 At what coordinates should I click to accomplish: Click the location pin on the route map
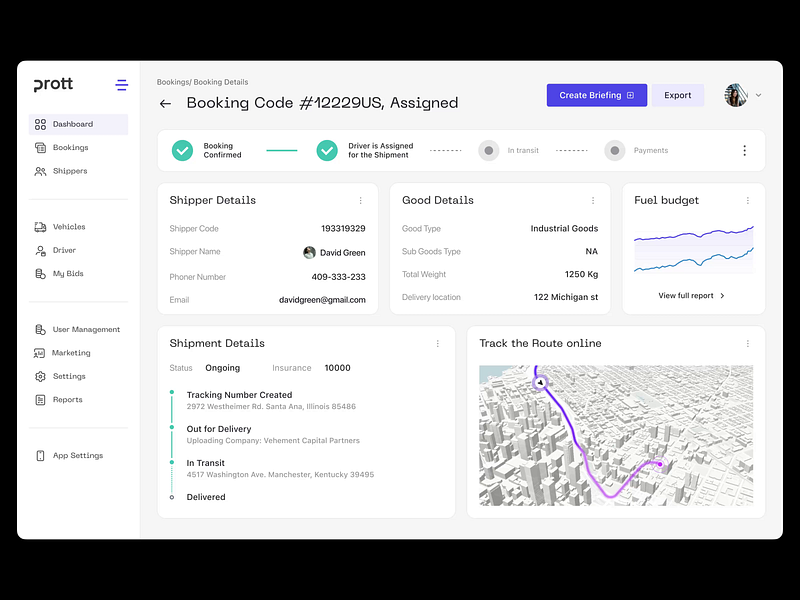coord(541,383)
